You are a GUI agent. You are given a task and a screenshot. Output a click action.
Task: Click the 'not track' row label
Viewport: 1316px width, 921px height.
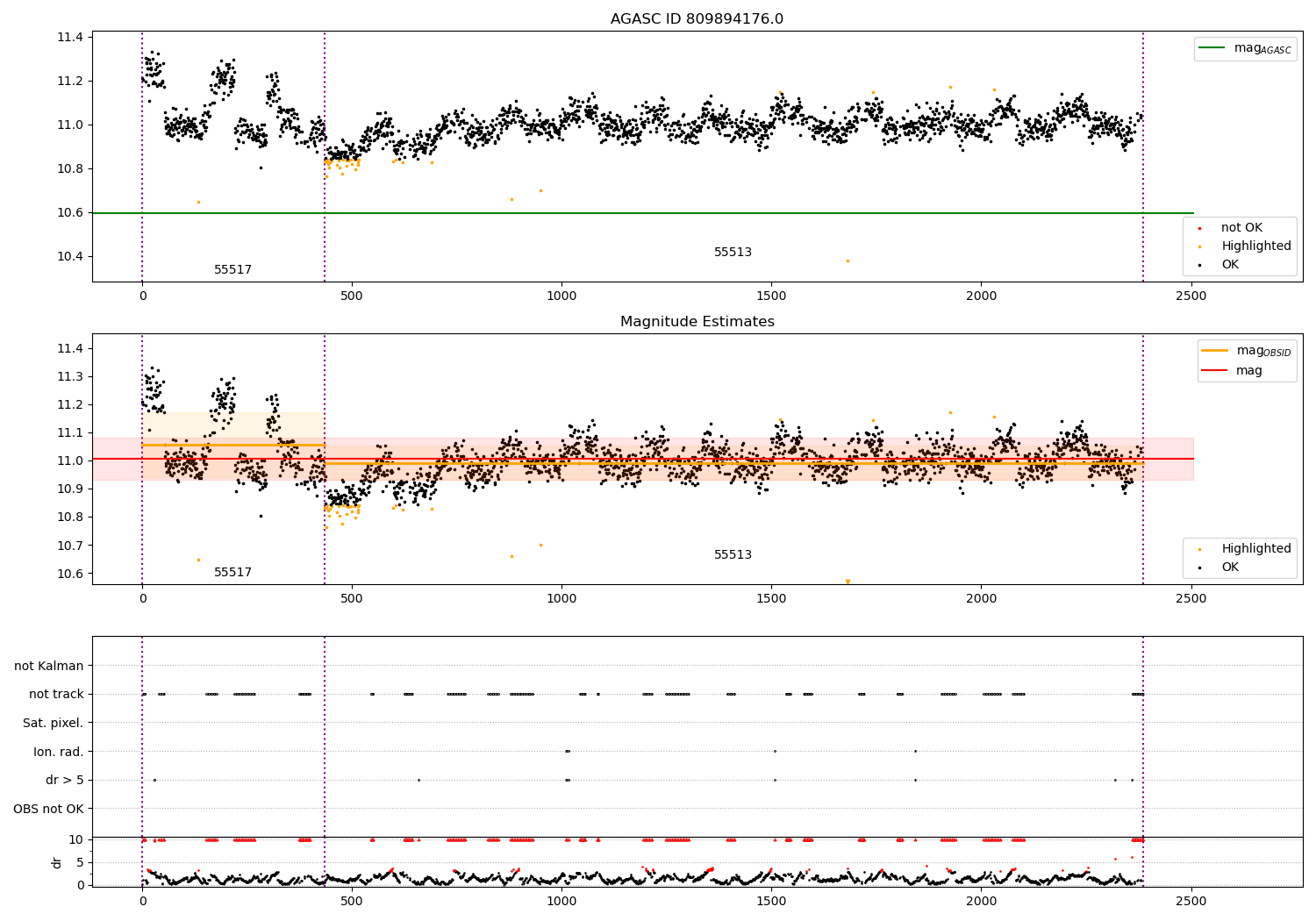click(56, 695)
